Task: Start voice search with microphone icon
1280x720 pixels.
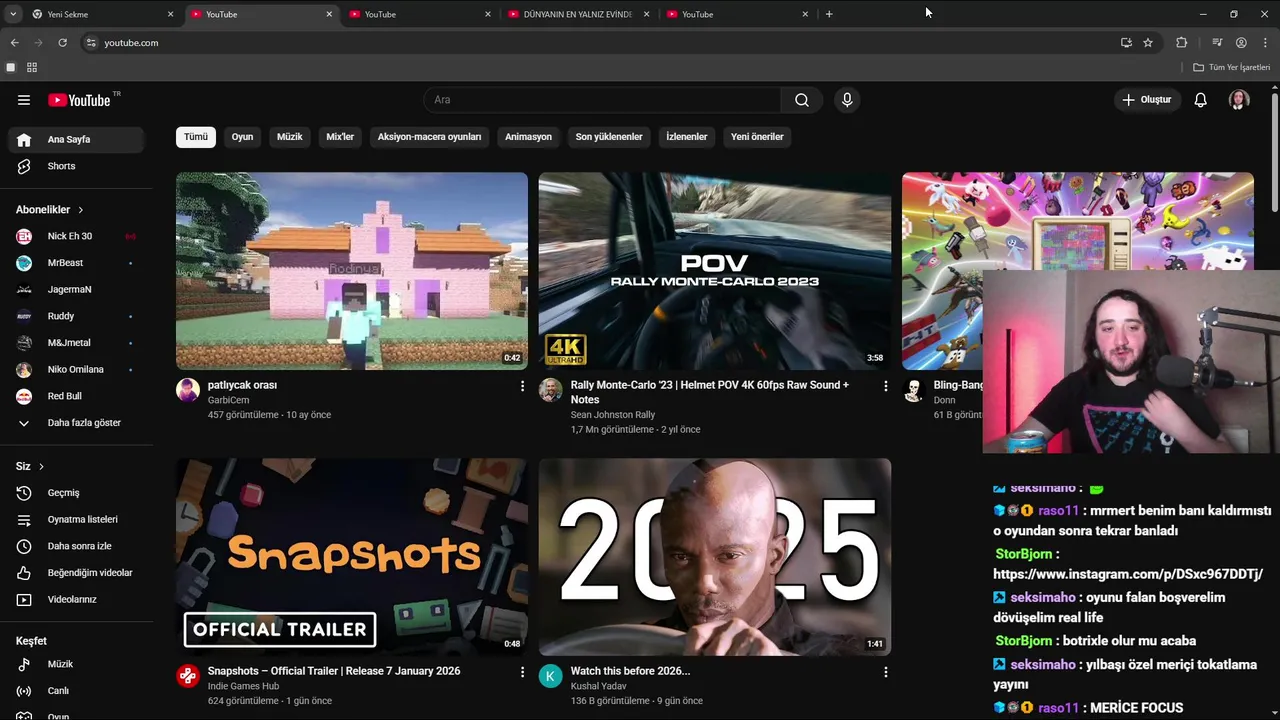Action: point(847,100)
